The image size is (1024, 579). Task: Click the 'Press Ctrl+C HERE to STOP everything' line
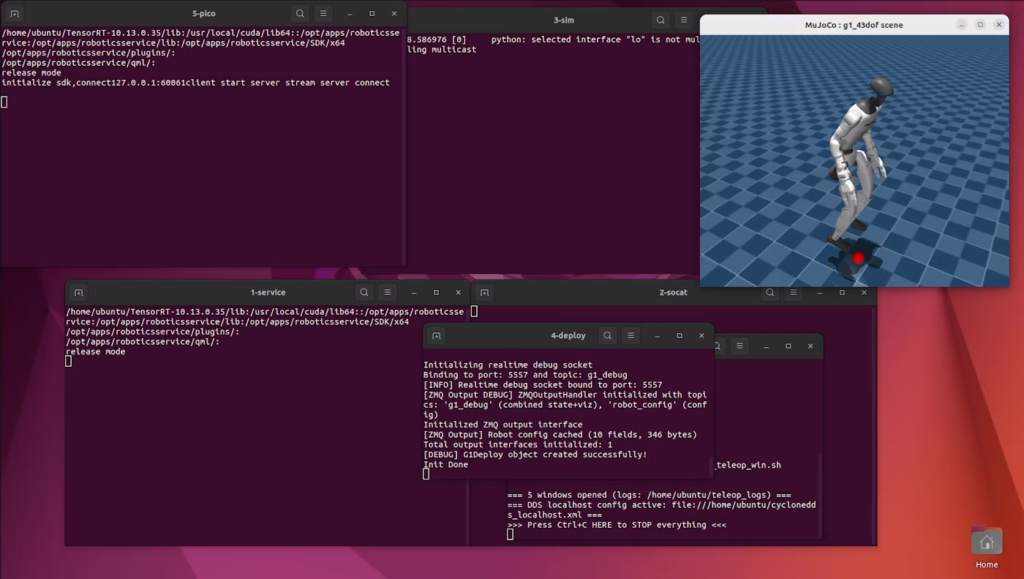click(616, 525)
